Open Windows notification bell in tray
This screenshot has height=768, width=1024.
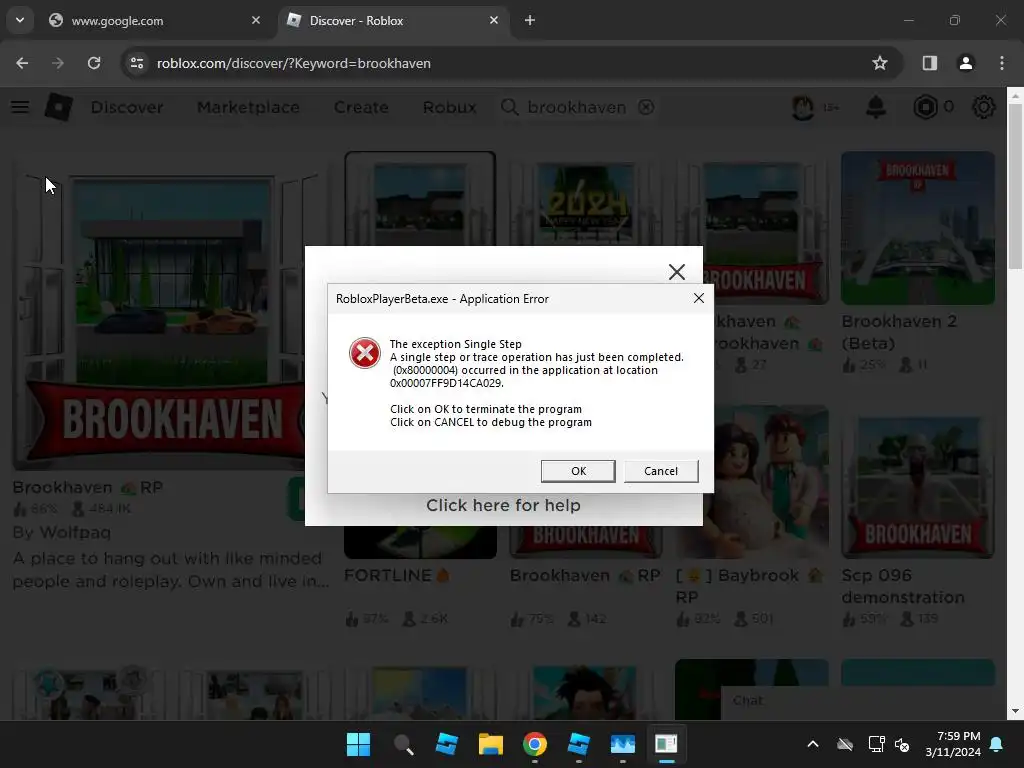coord(997,744)
